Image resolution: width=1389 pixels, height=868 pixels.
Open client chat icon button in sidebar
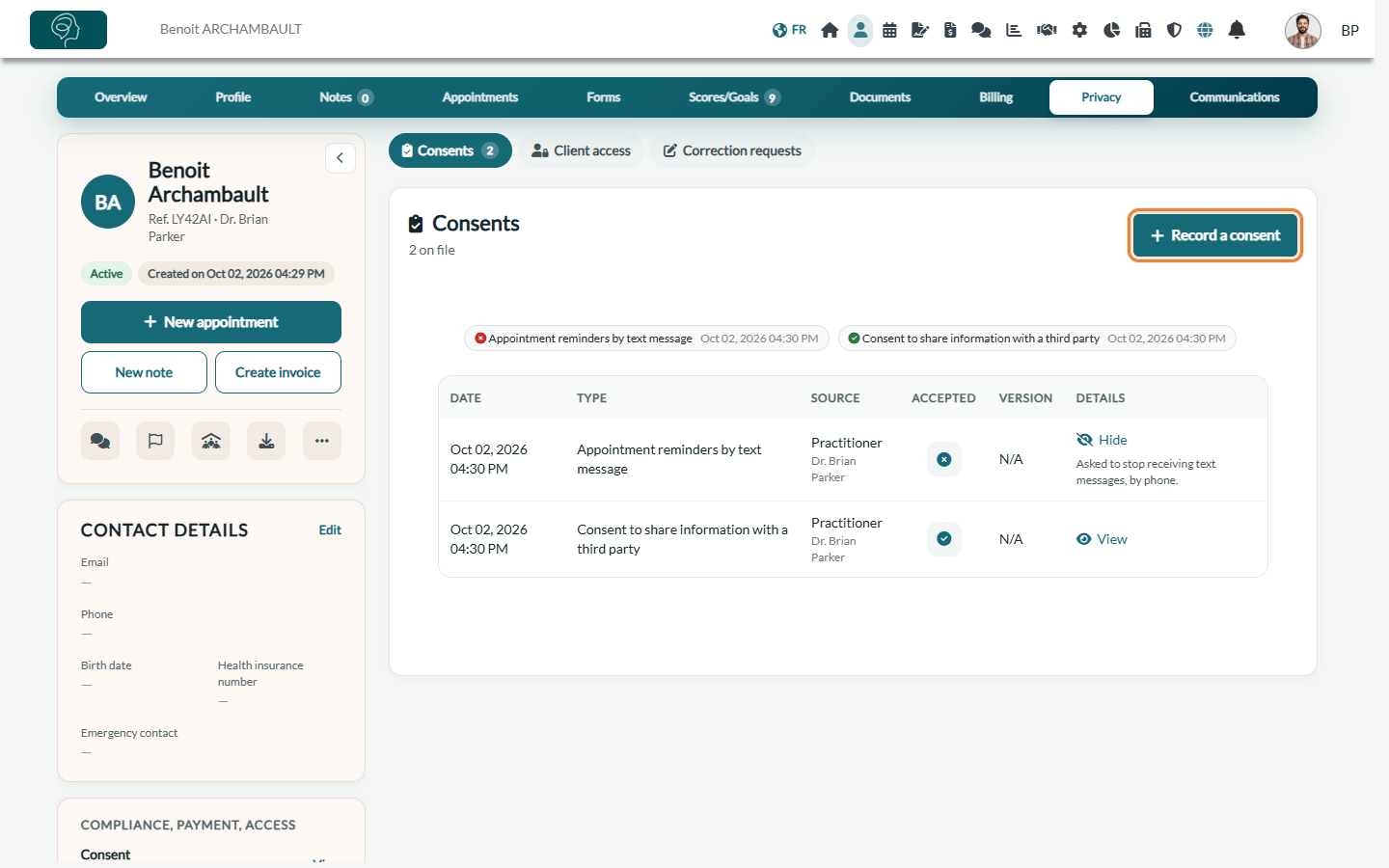100,441
